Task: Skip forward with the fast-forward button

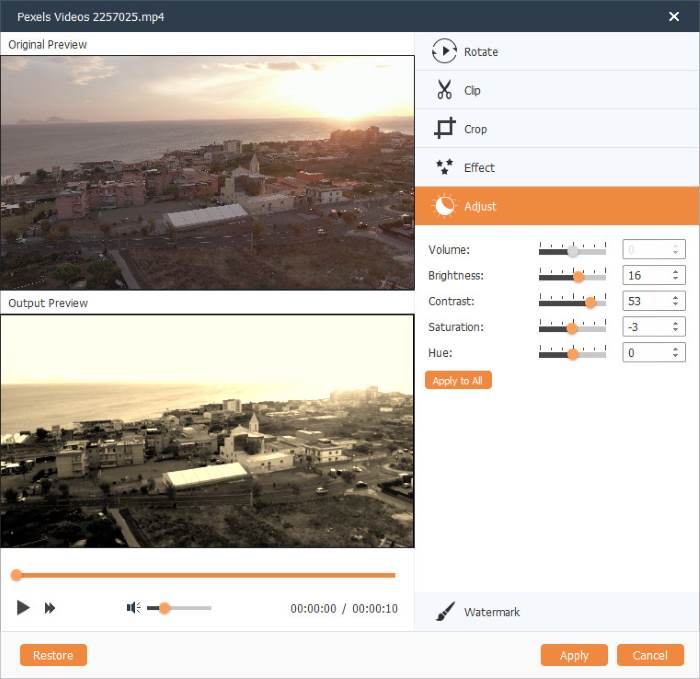Action: pyautogui.click(x=50, y=608)
